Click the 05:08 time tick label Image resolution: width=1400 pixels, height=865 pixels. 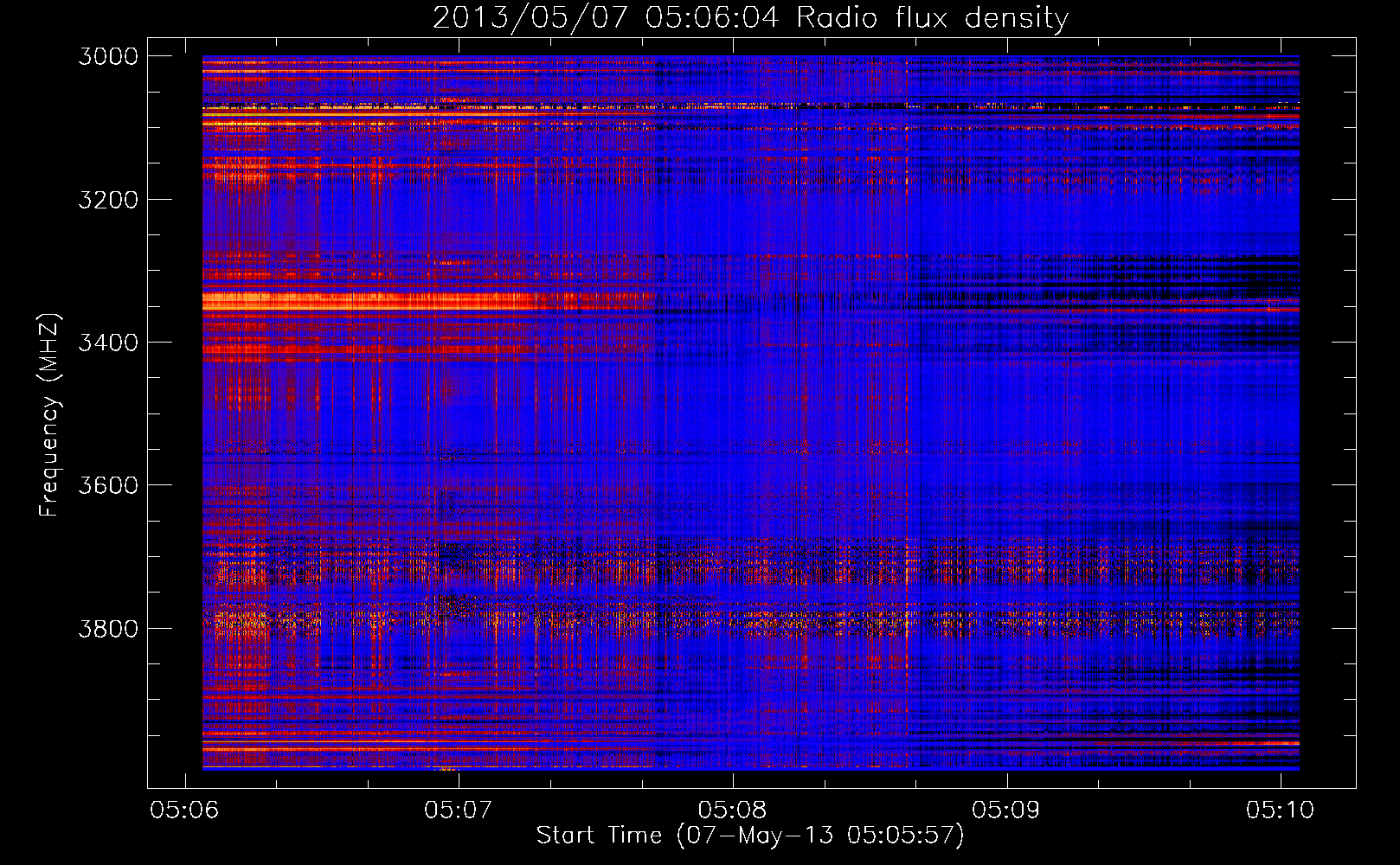[x=733, y=810]
